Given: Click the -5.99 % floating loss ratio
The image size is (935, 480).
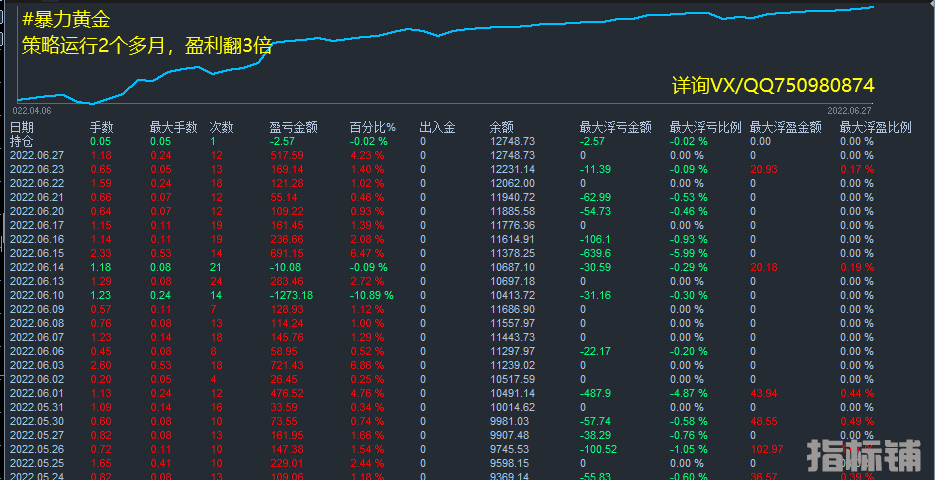Looking at the screenshot, I should 689,253.
